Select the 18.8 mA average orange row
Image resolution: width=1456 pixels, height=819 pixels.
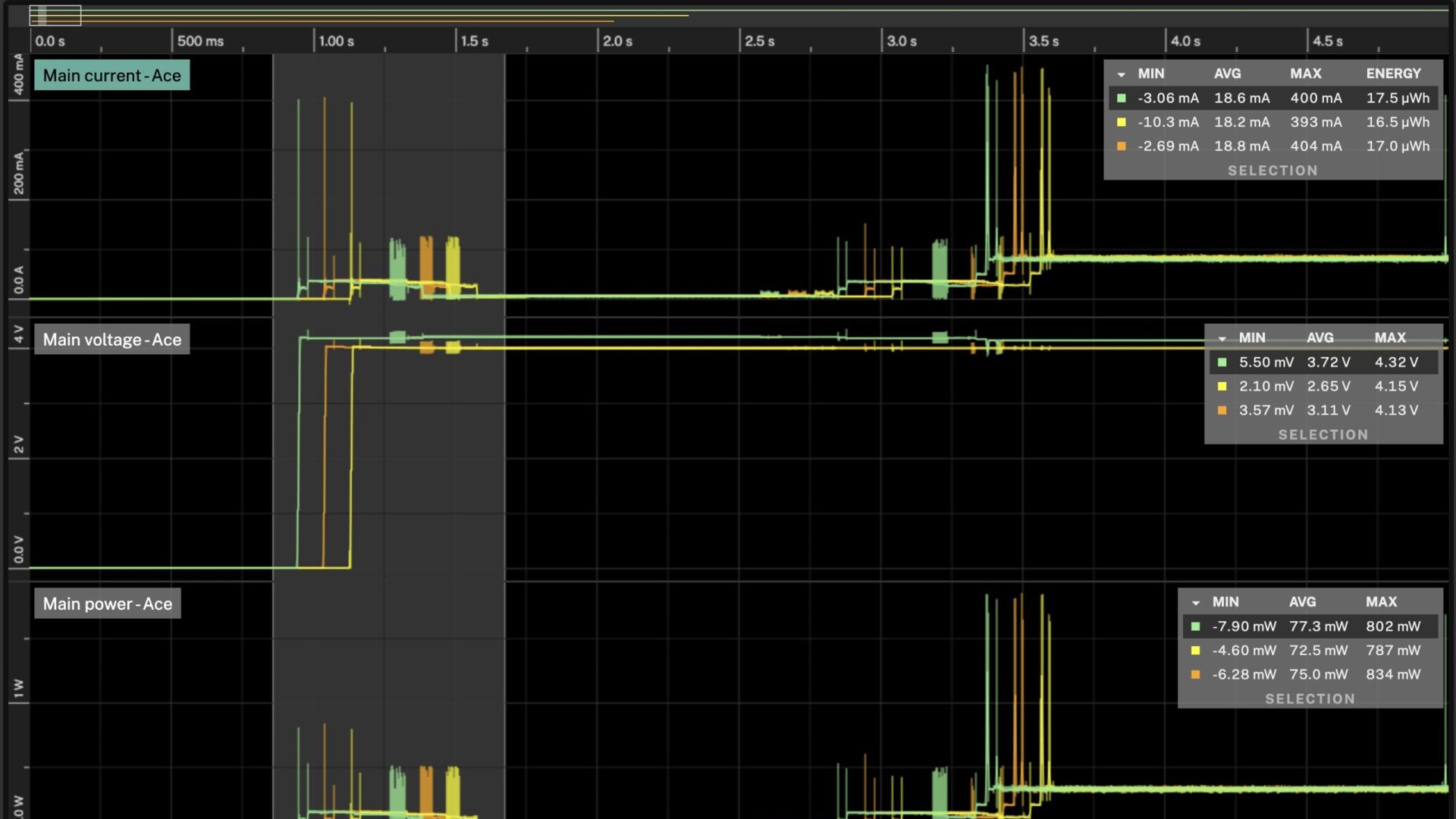[1241, 146]
